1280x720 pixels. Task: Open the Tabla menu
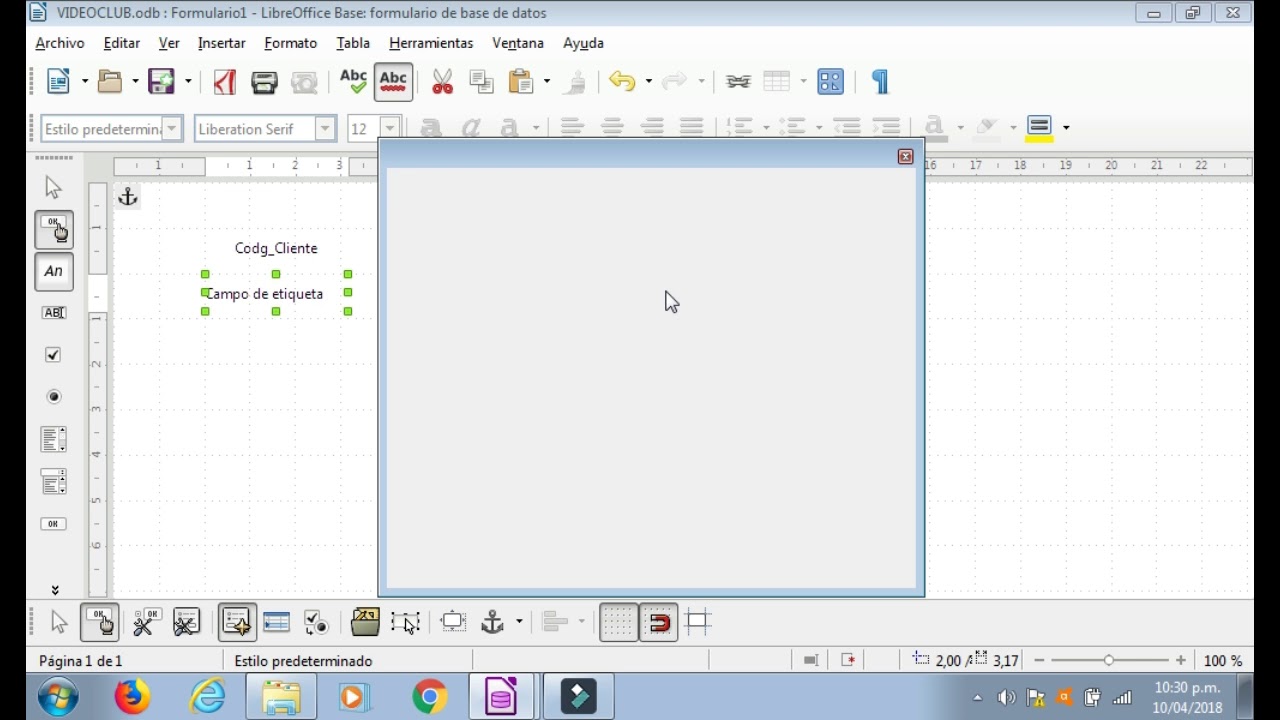(x=353, y=43)
